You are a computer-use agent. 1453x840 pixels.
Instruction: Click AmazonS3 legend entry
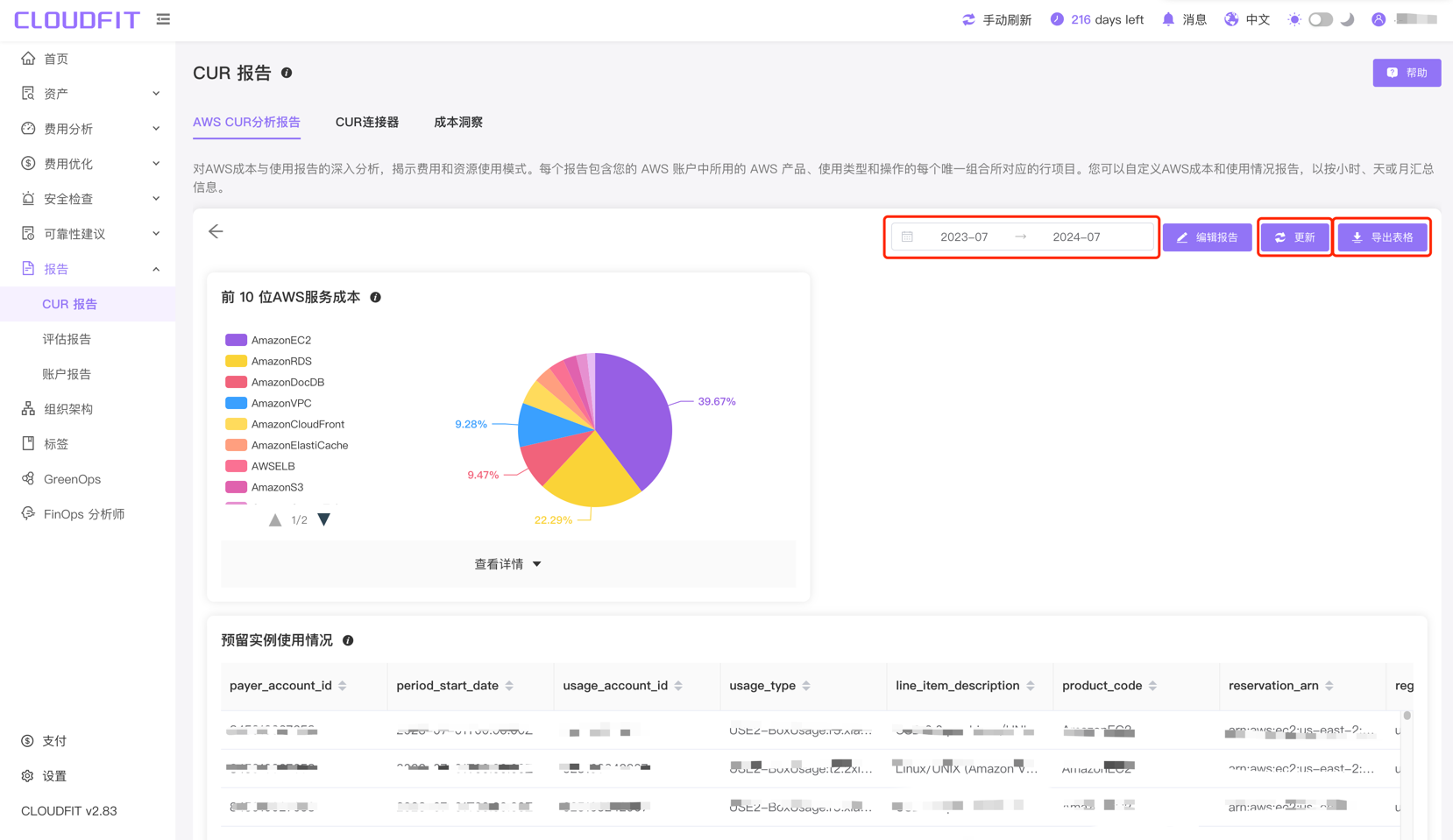[265, 487]
